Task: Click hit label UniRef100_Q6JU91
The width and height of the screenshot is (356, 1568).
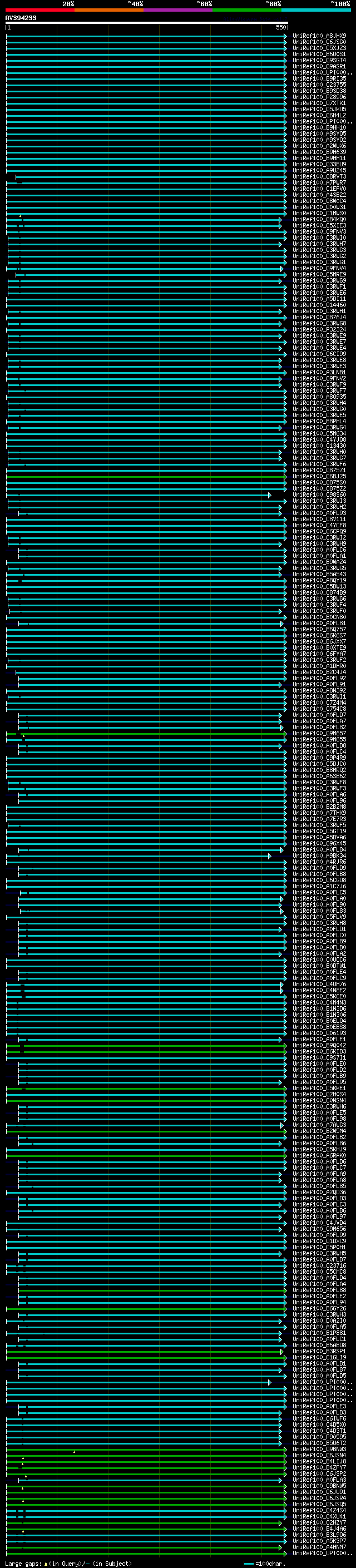Action: tap(319, 1491)
